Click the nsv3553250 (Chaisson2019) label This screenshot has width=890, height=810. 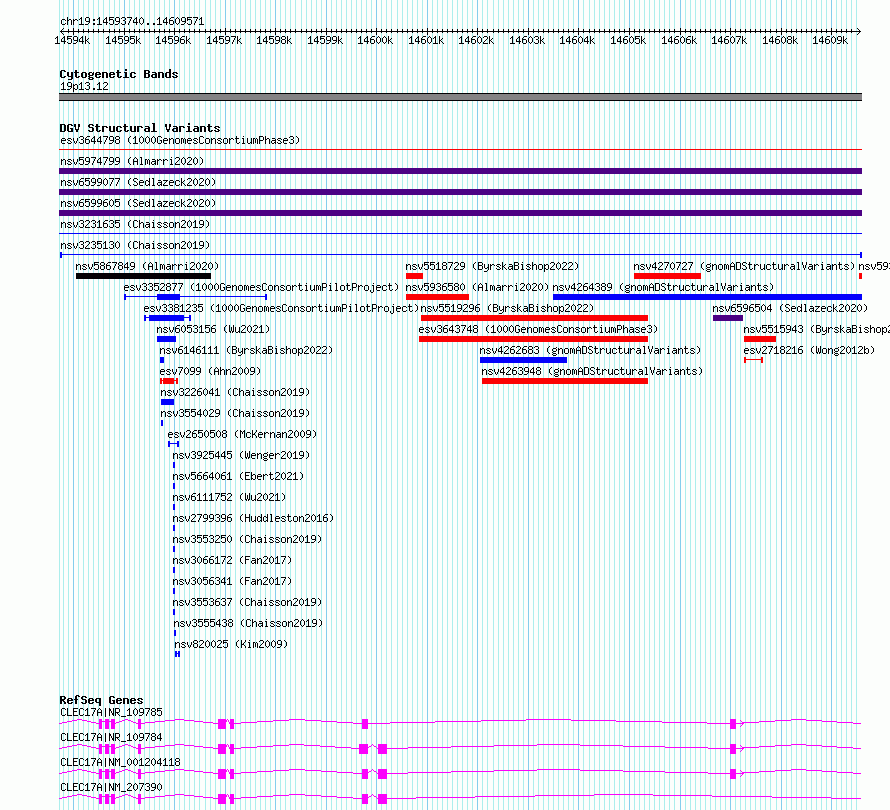pyautogui.click(x=247, y=539)
